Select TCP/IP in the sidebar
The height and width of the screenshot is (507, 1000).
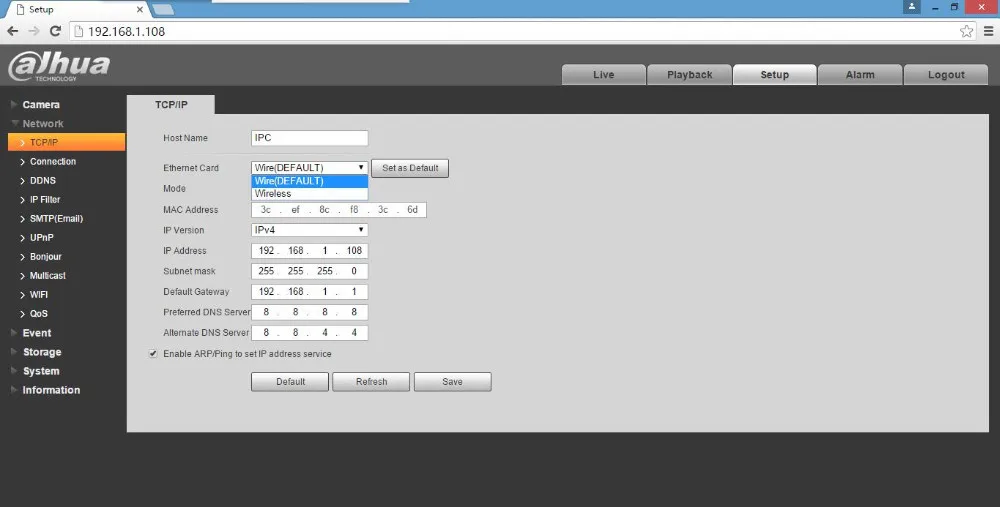[66, 142]
